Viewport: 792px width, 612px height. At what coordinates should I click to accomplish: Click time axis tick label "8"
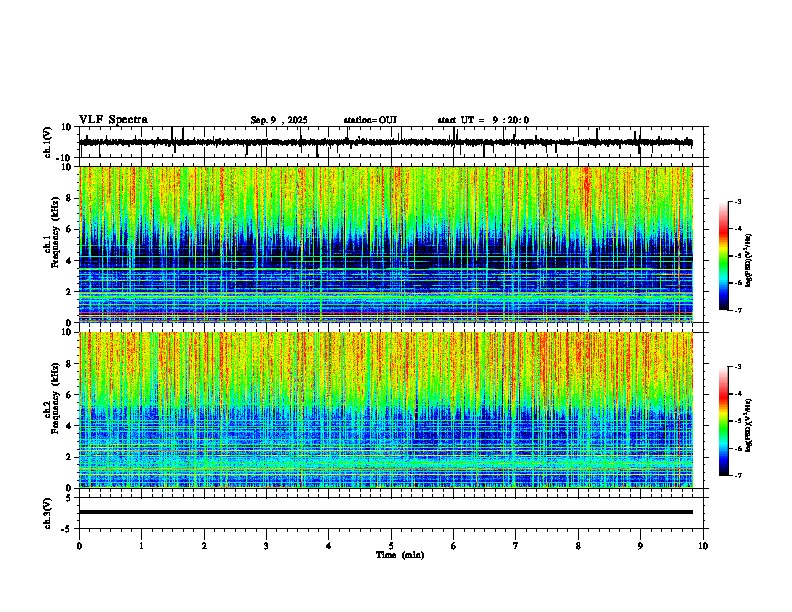tap(578, 546)
